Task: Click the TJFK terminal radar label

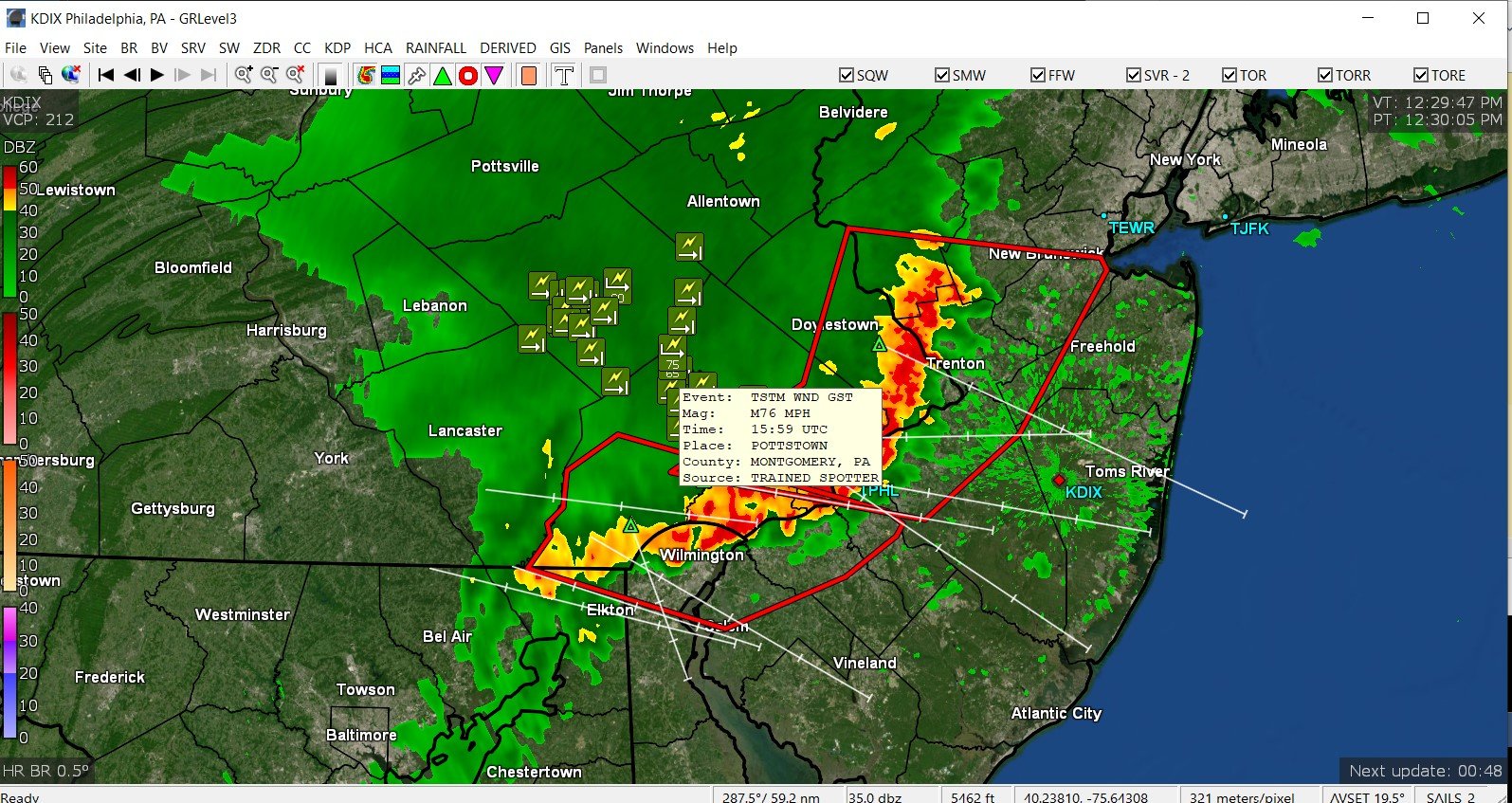Action: pyautogui.click(x=1249, y=228)
